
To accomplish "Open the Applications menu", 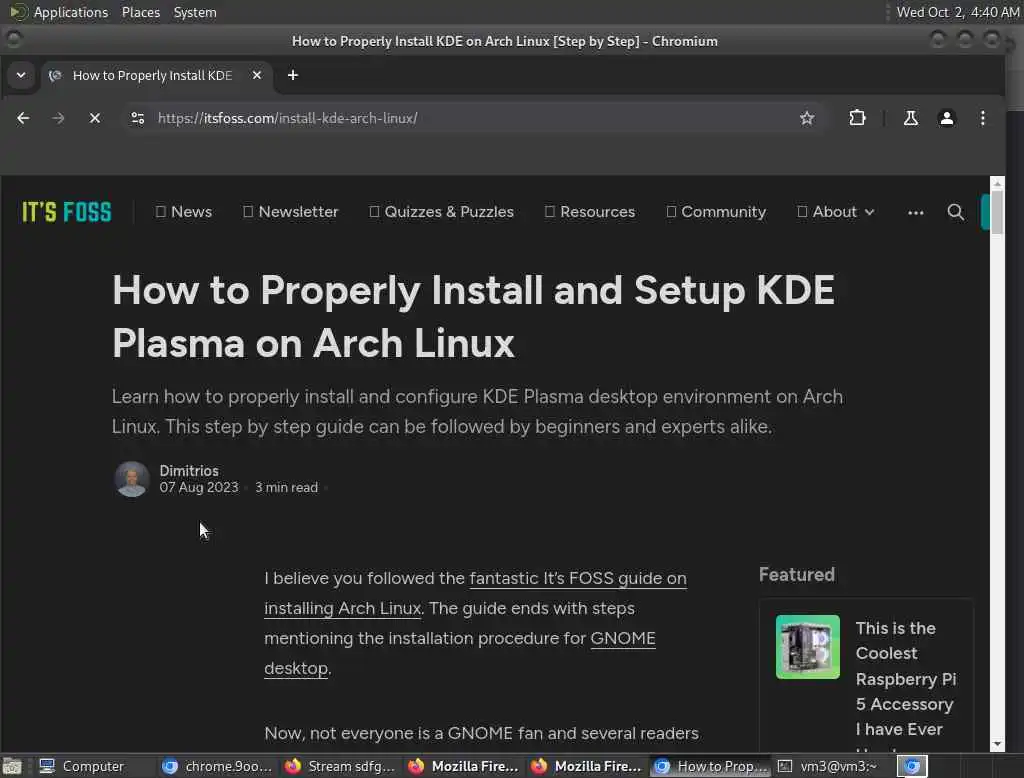I will (x=60, y=12).
